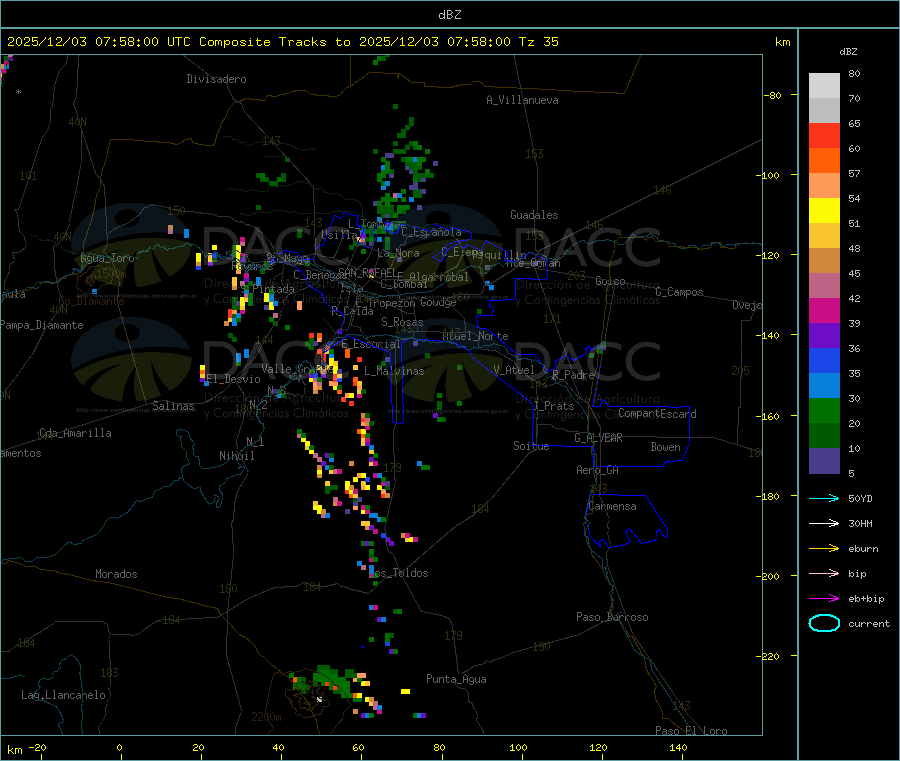
Task: Click the G_Campos map label
Action: 680,292
